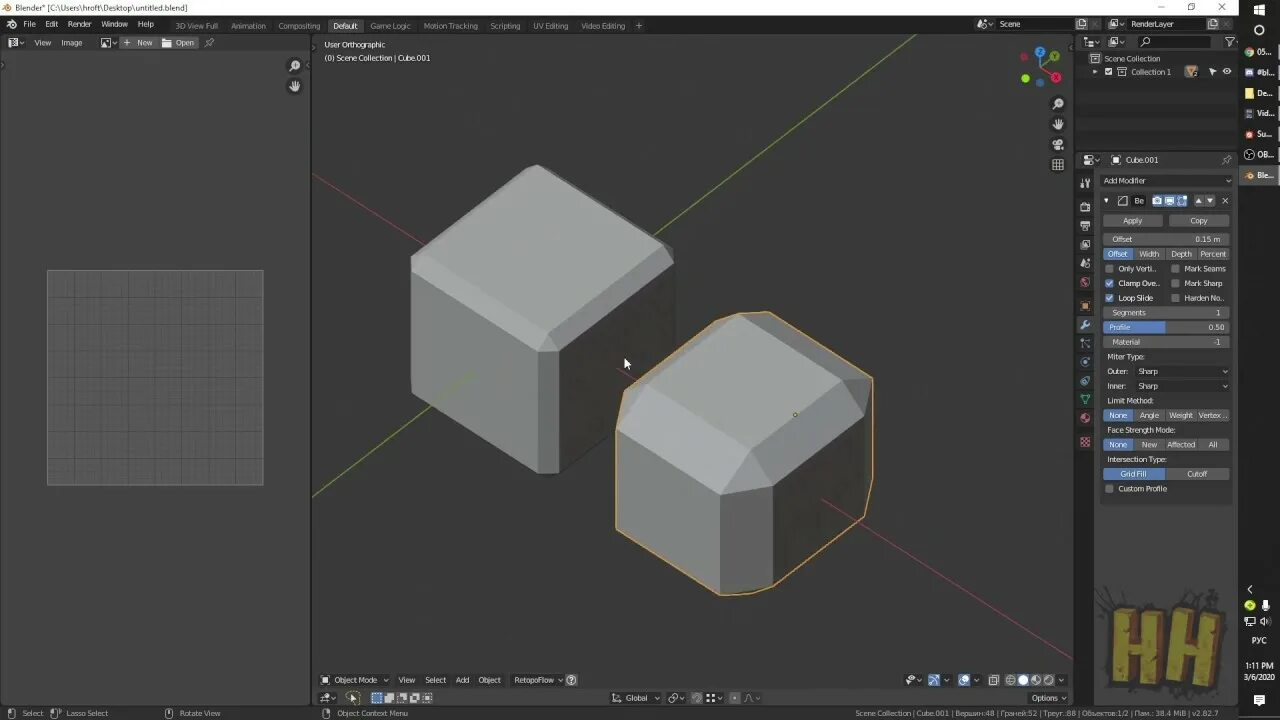1280x720 pixels.
Task: Open the Material properties tab
Action: 1085,418
